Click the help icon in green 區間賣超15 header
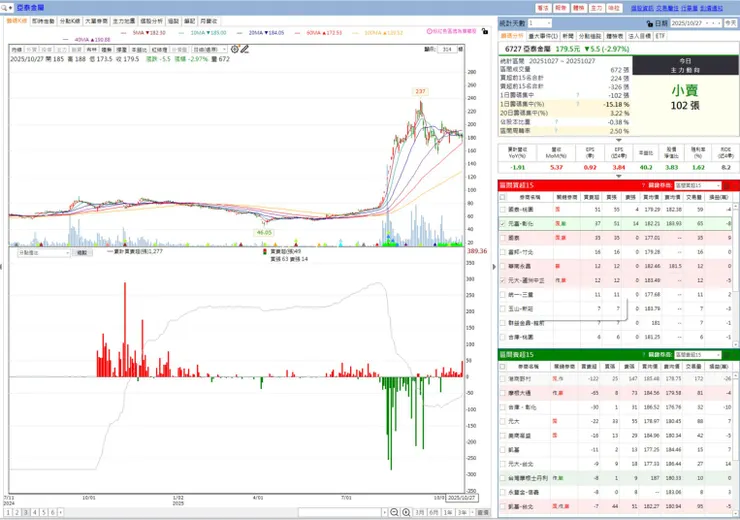 643,355
